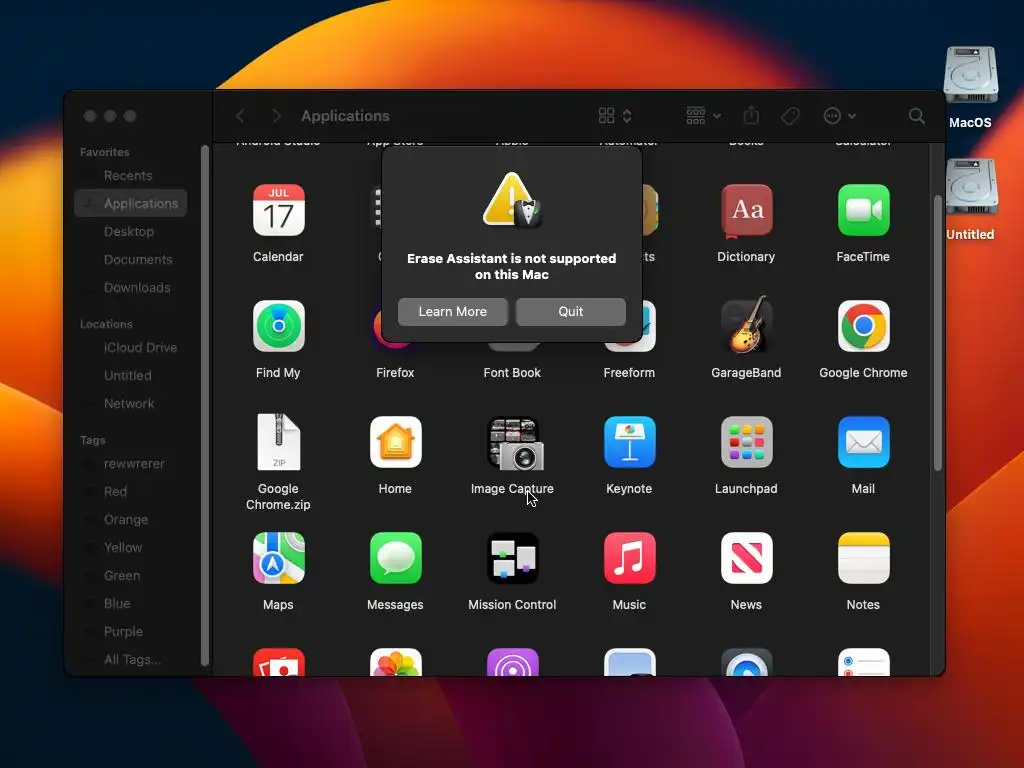This screenshot has height=768, width=1024.
Task: Open the Find My app icon
Action: pyautogui.click(x=278, y=326)
